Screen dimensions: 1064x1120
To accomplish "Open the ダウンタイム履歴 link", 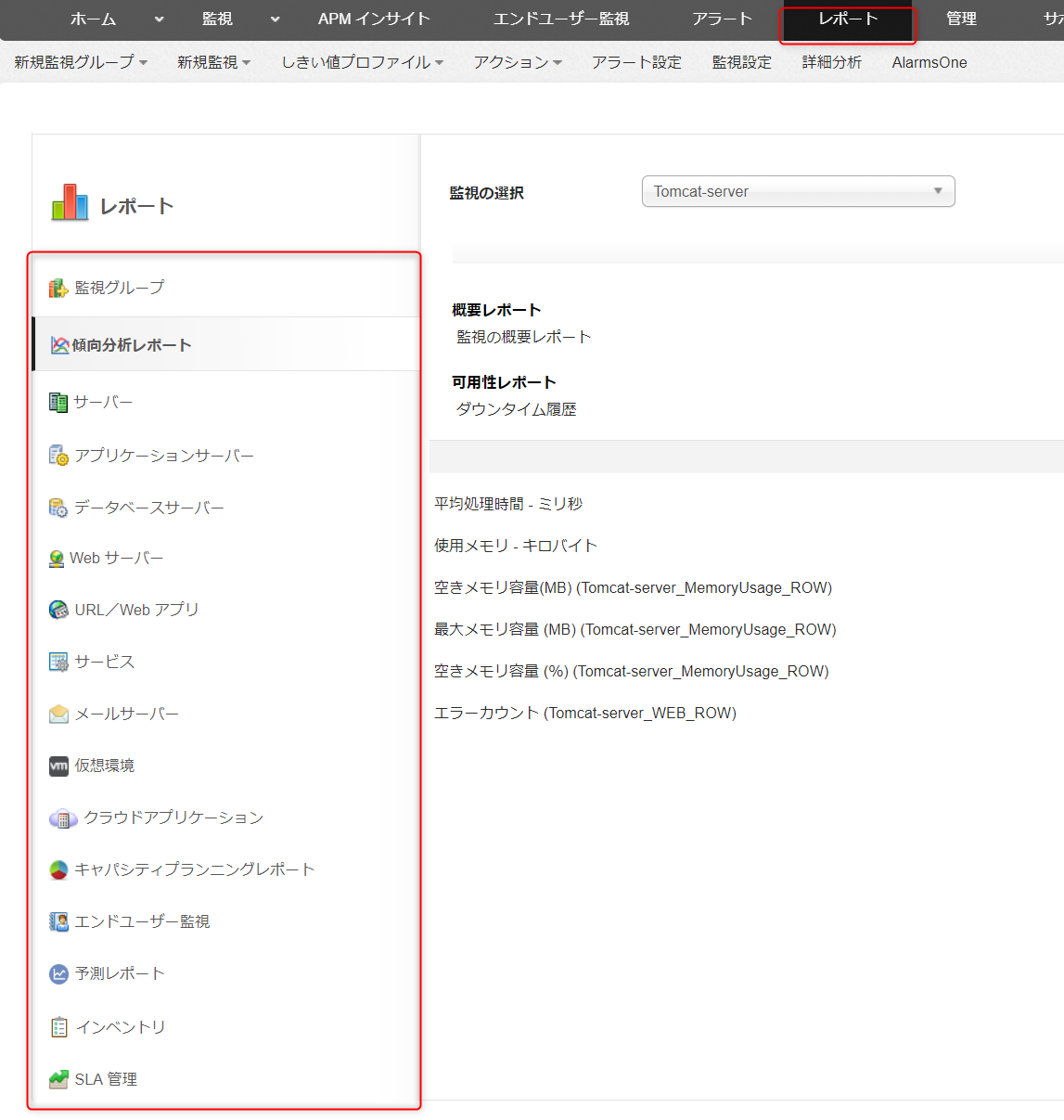I will point(516,409).
